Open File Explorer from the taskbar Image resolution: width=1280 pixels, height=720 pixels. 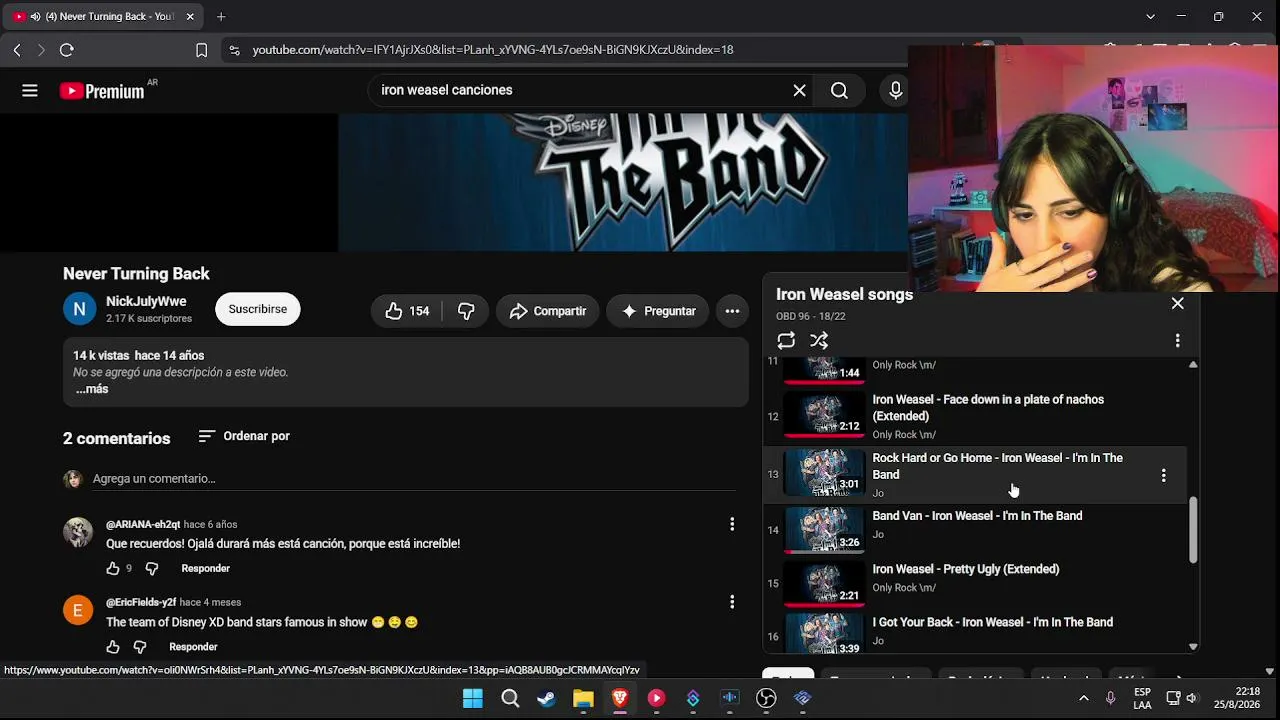tap(583, 698)
